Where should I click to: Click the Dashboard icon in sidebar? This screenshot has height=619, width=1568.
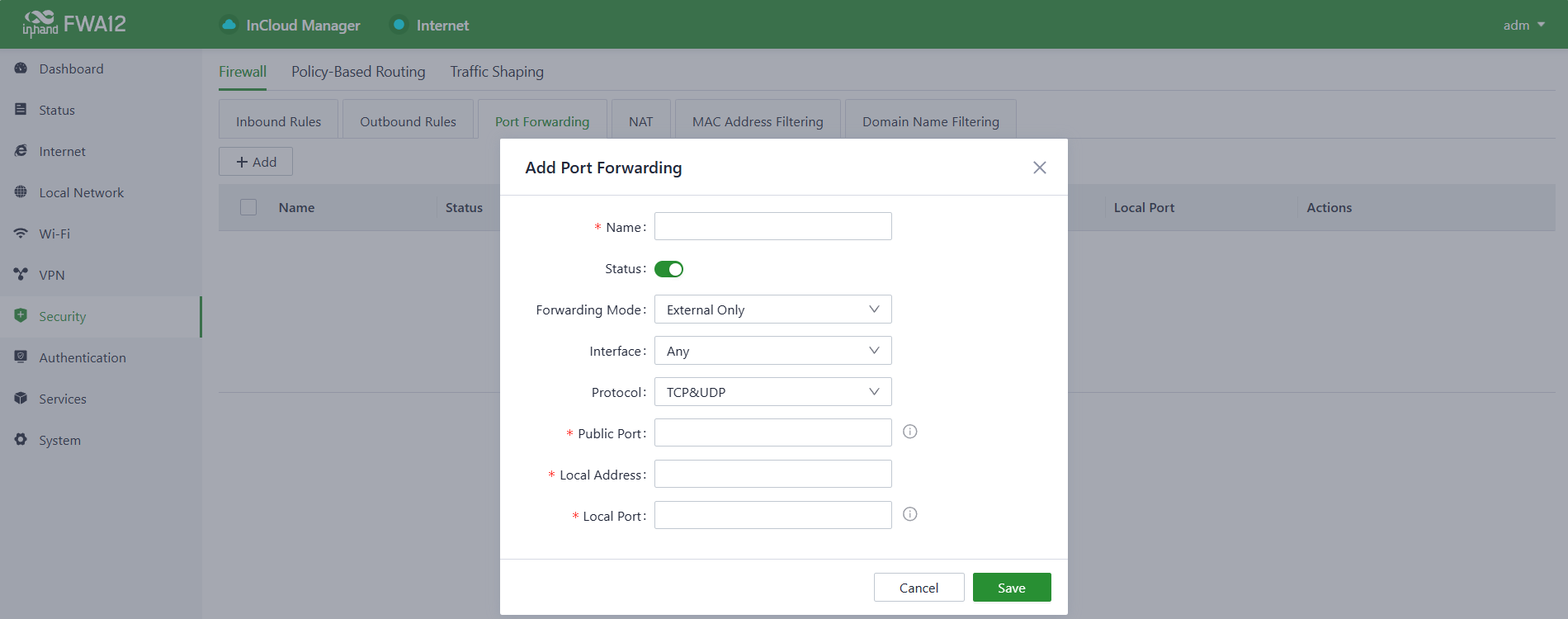tap(21, 69)
